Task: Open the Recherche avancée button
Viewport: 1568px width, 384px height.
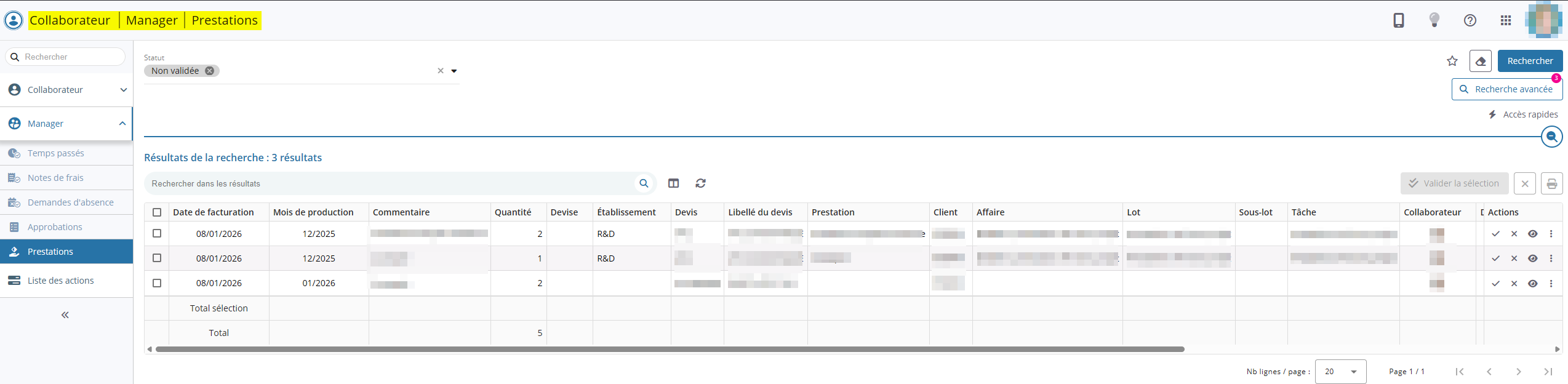Action: (1506, 89)
